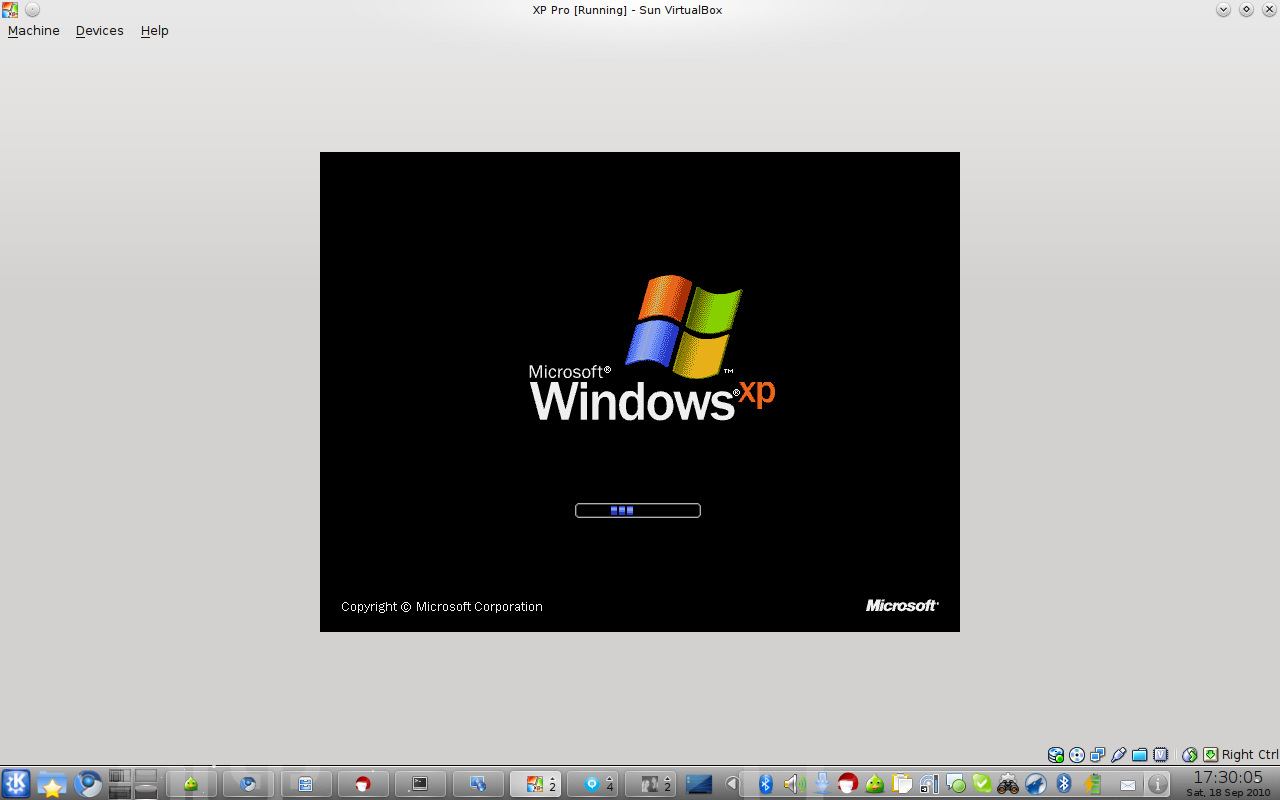The height and width of the screenshot is (800, 1280).
Task: Click the Microsoft logo in the VM screen
Action: (x=902, y=606)
